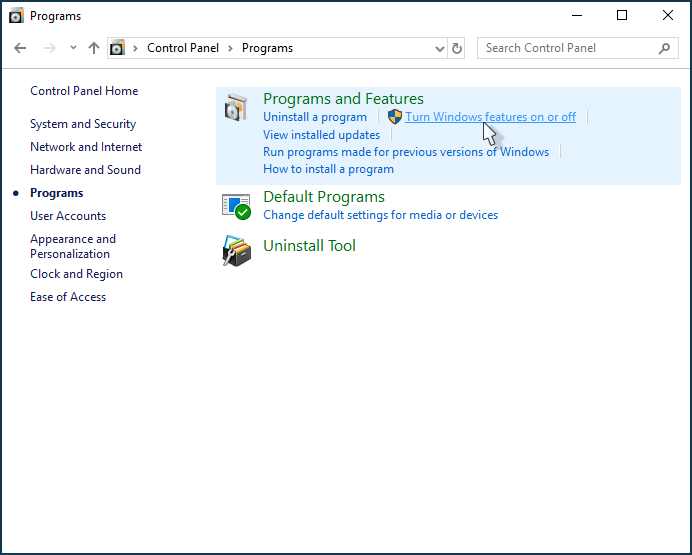Viewport: 692px width, 555px height.
Task: Go back with the back arrow
Action: click(20, 48)
